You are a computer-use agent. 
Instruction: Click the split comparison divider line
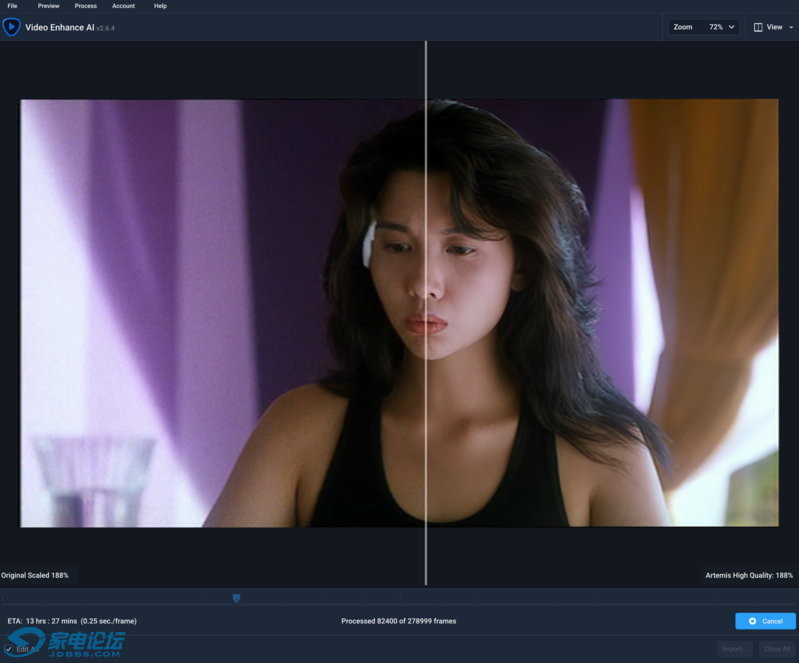[x=426, y=313]
